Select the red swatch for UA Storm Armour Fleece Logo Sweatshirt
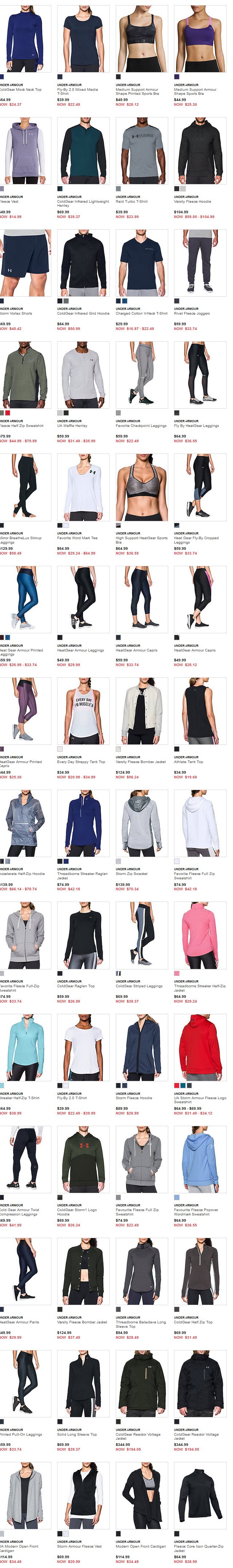Image resolution: width=233 pixels, height=1568 pixels. click(x=177, y=1085)
